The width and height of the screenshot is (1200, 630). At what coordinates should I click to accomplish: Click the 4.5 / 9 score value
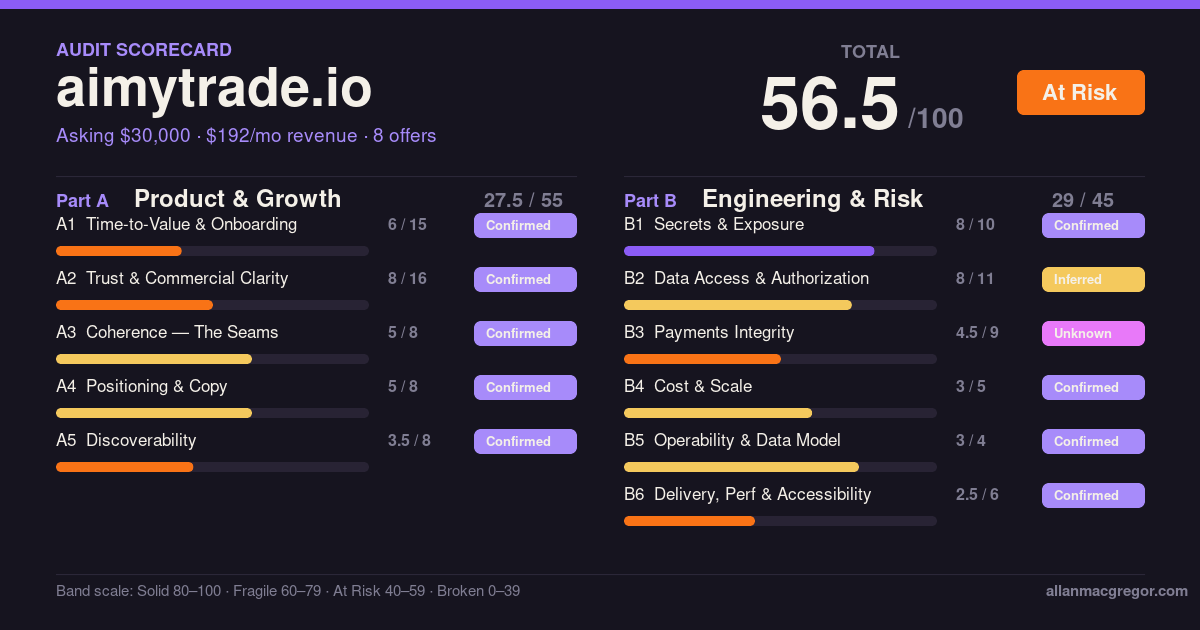coord(977,333)
